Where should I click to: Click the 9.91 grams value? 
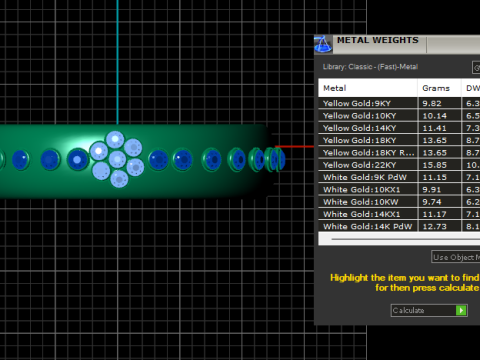(432, 190)
